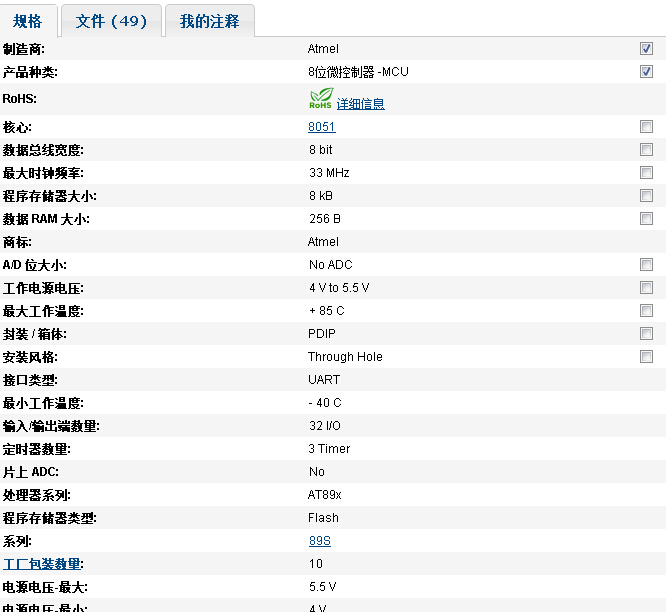Viewport: 666px width, 612px height.
Task: Click the 256 B value
Action: (x=325, y=219)
